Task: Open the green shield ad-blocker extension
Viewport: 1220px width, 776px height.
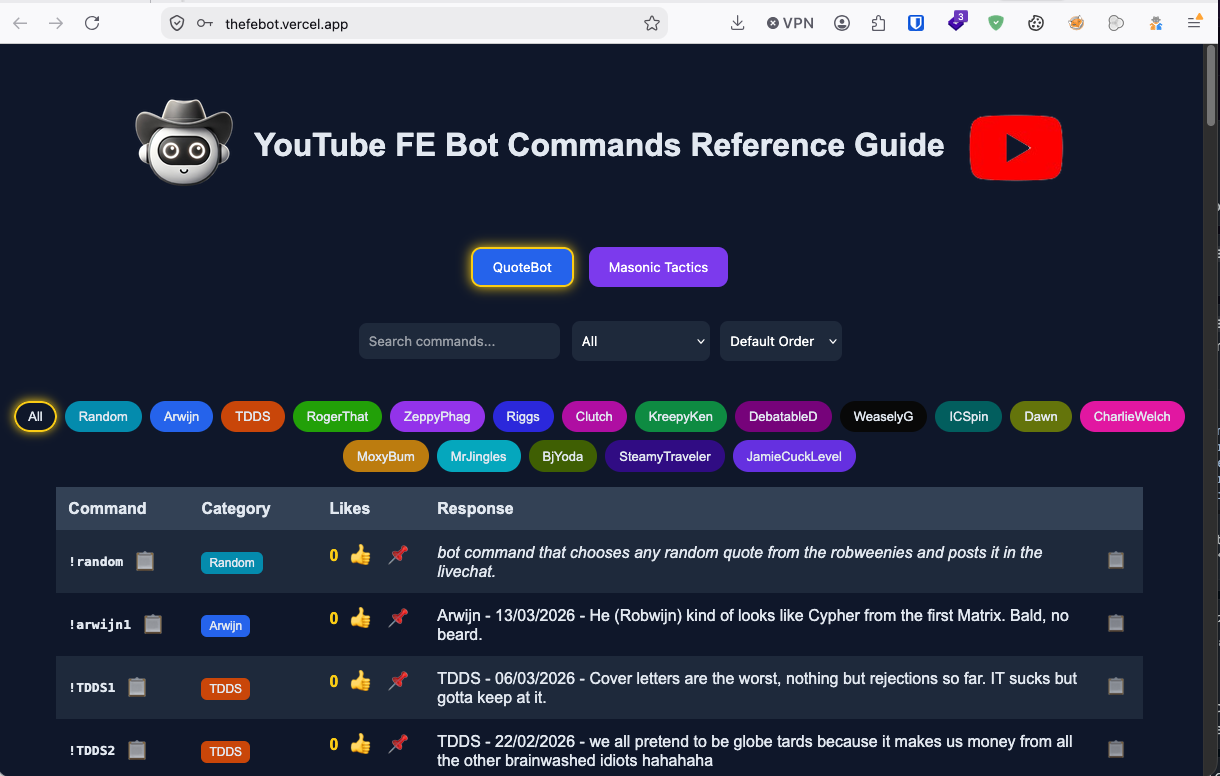Action: click(x=996, y=23)
